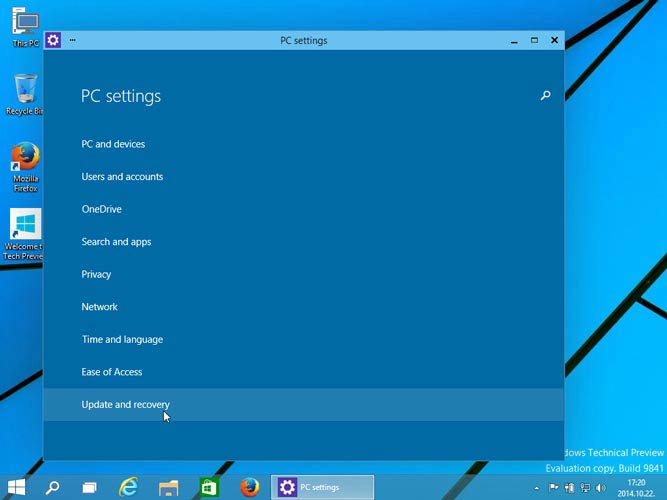Screen dimensions: 667x500
Task: Open File Explorer from taskbar
Action: [168, 488]
